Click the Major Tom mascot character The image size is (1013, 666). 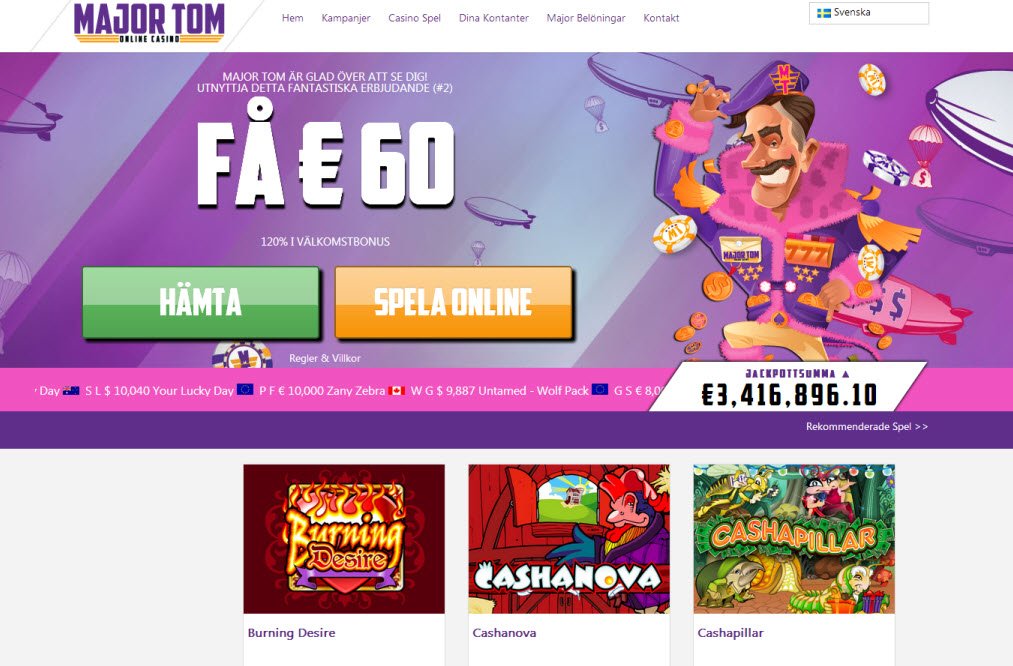coord(788,213)
